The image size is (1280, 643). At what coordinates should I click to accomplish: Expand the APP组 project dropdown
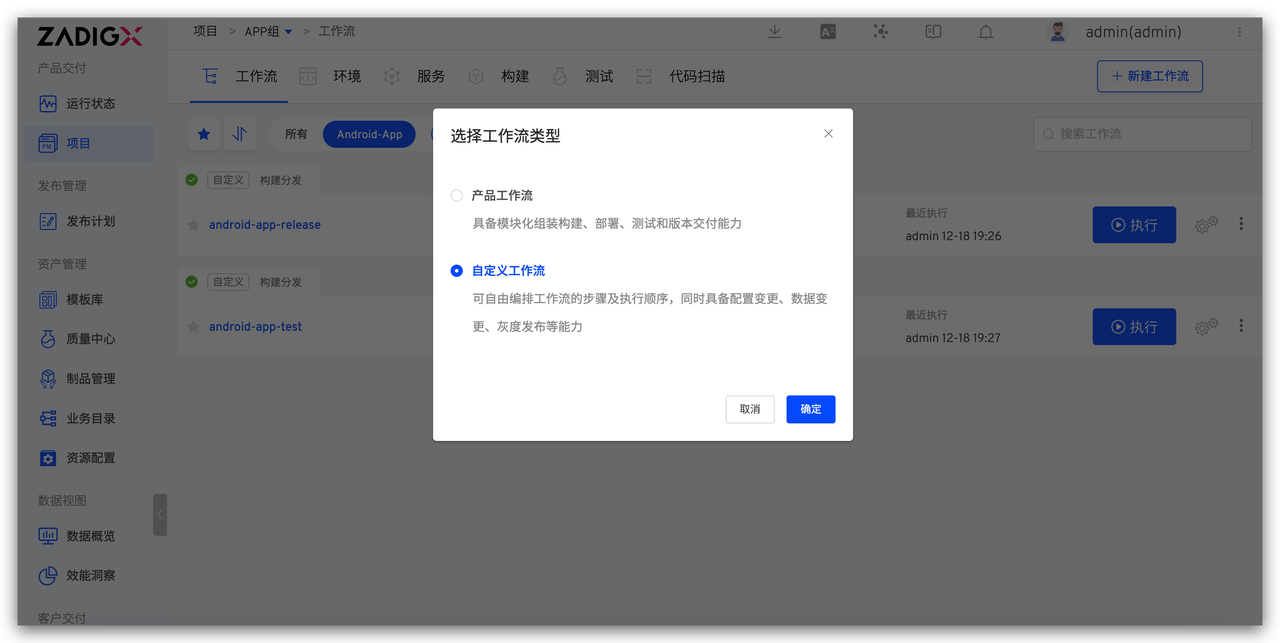coord(289,32)
